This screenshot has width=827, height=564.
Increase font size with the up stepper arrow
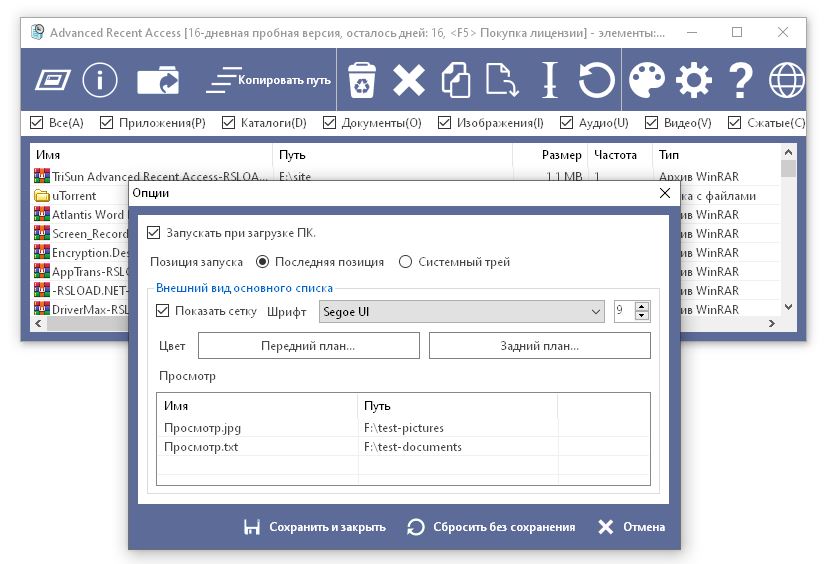641,307
